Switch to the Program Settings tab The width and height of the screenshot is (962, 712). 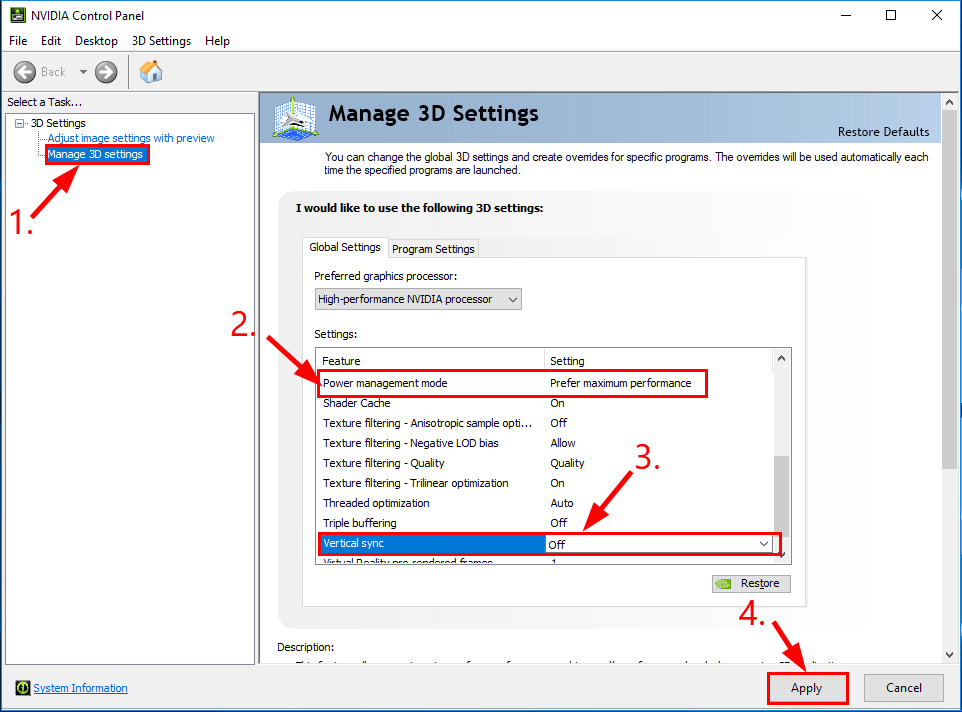(x=433, y=249)
